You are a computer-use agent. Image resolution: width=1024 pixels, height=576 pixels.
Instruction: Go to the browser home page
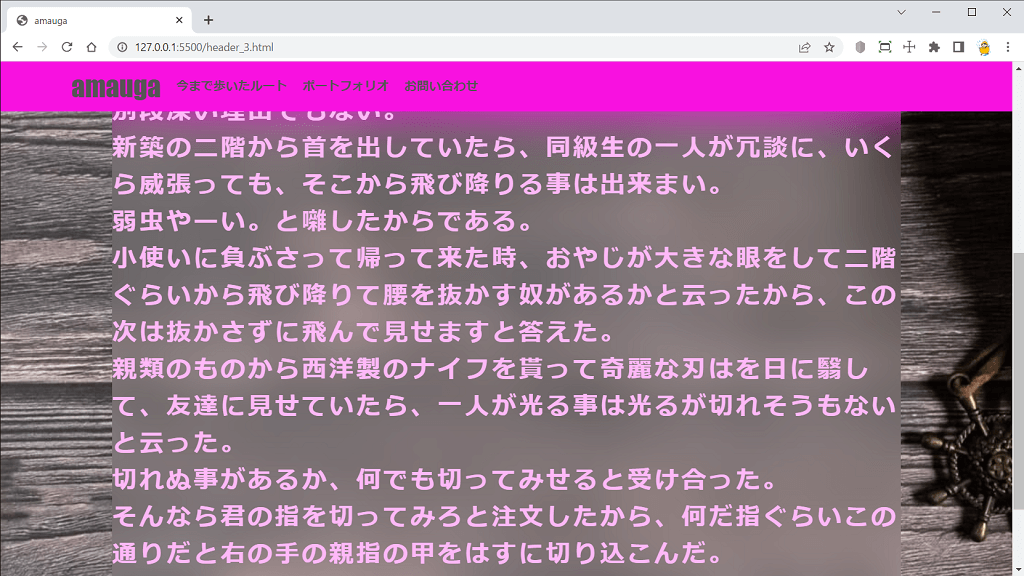[x=91, y=47]
